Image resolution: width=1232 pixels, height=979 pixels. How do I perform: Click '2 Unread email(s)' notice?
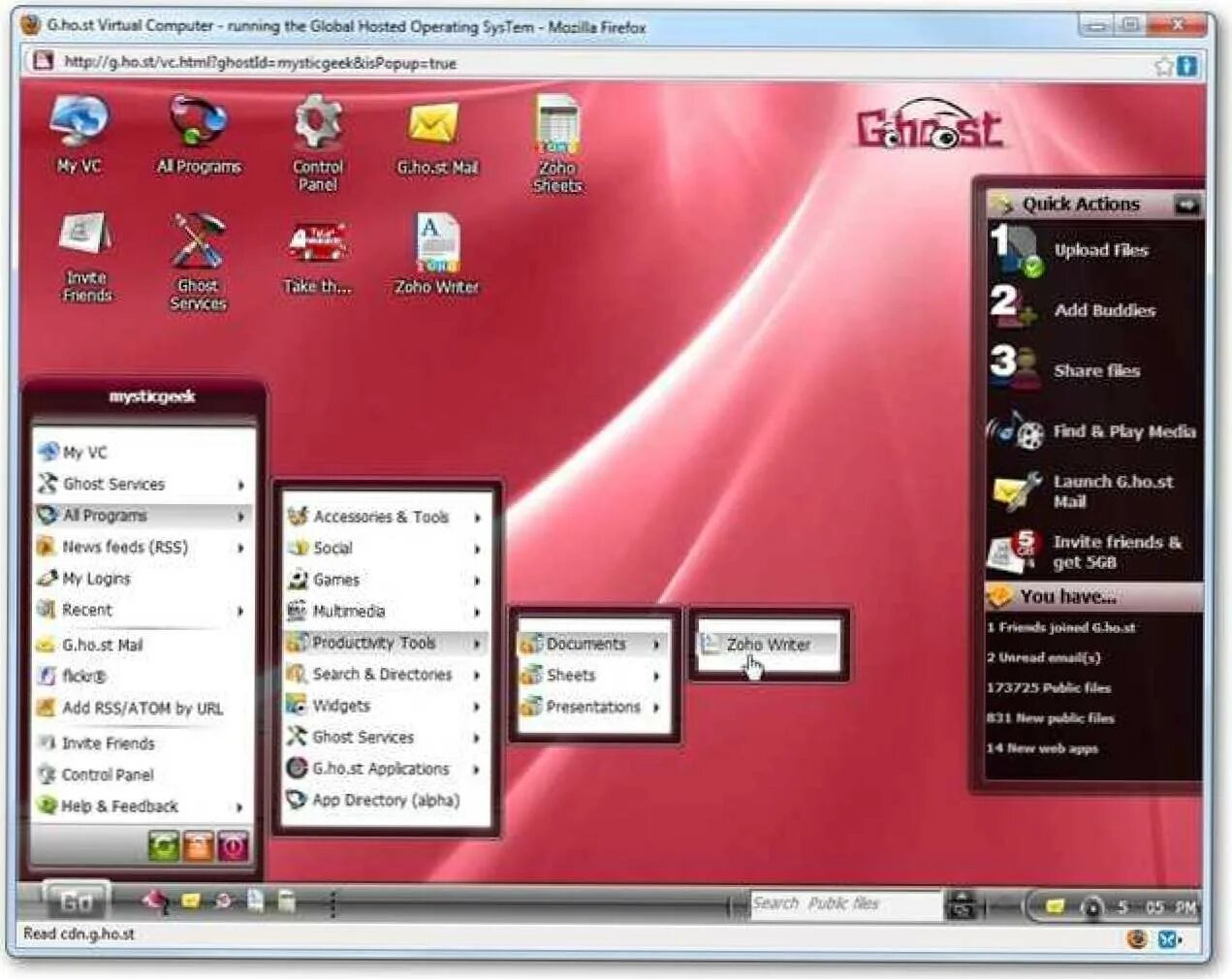coord(1044,657)
